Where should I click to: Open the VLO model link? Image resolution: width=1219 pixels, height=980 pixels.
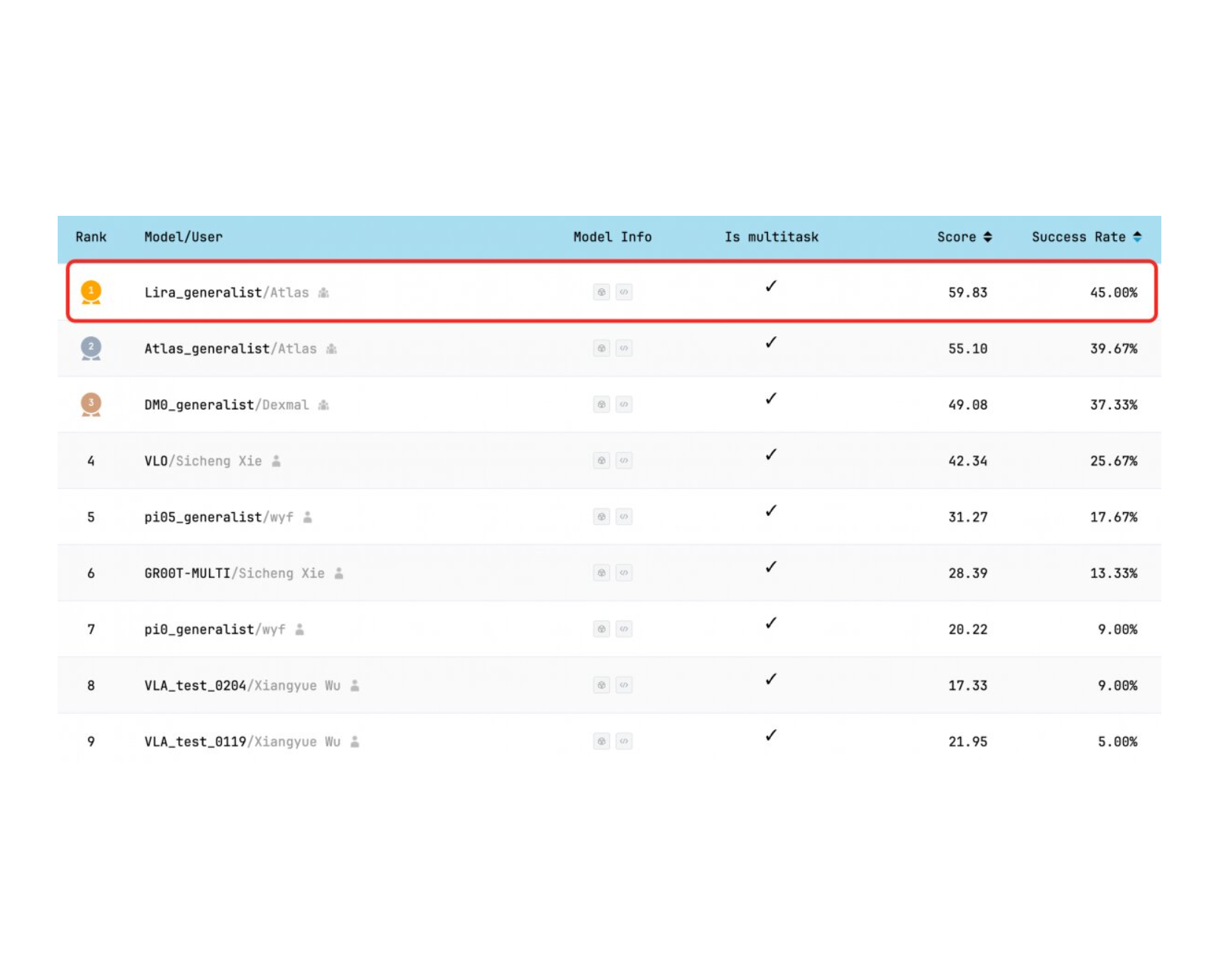[156, 461]
